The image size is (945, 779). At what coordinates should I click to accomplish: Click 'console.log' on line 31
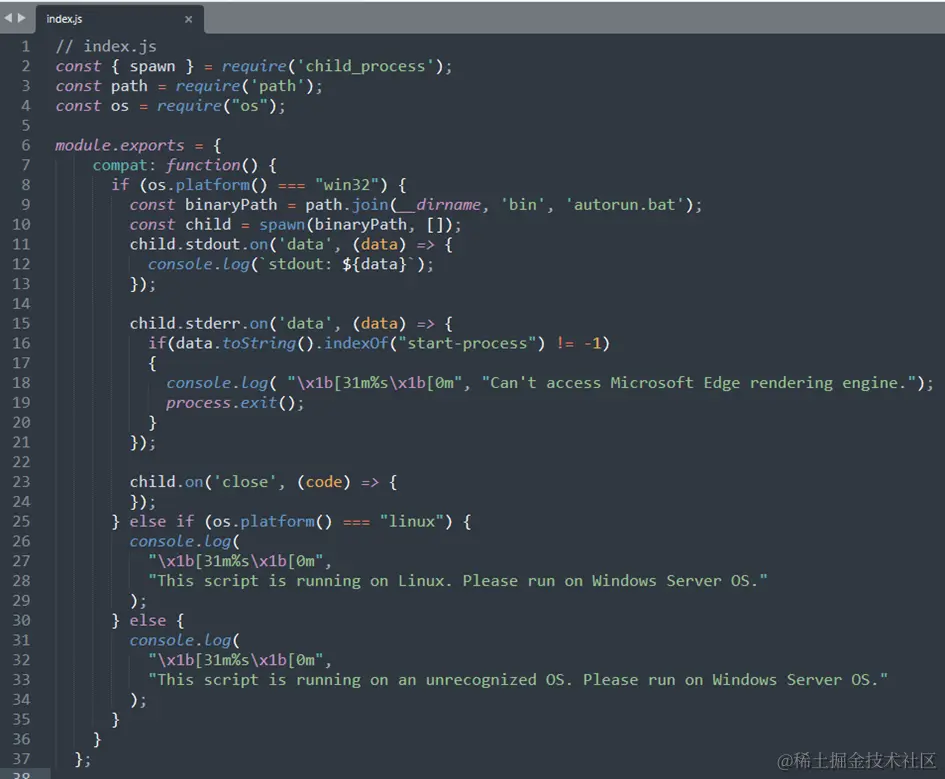180,640
